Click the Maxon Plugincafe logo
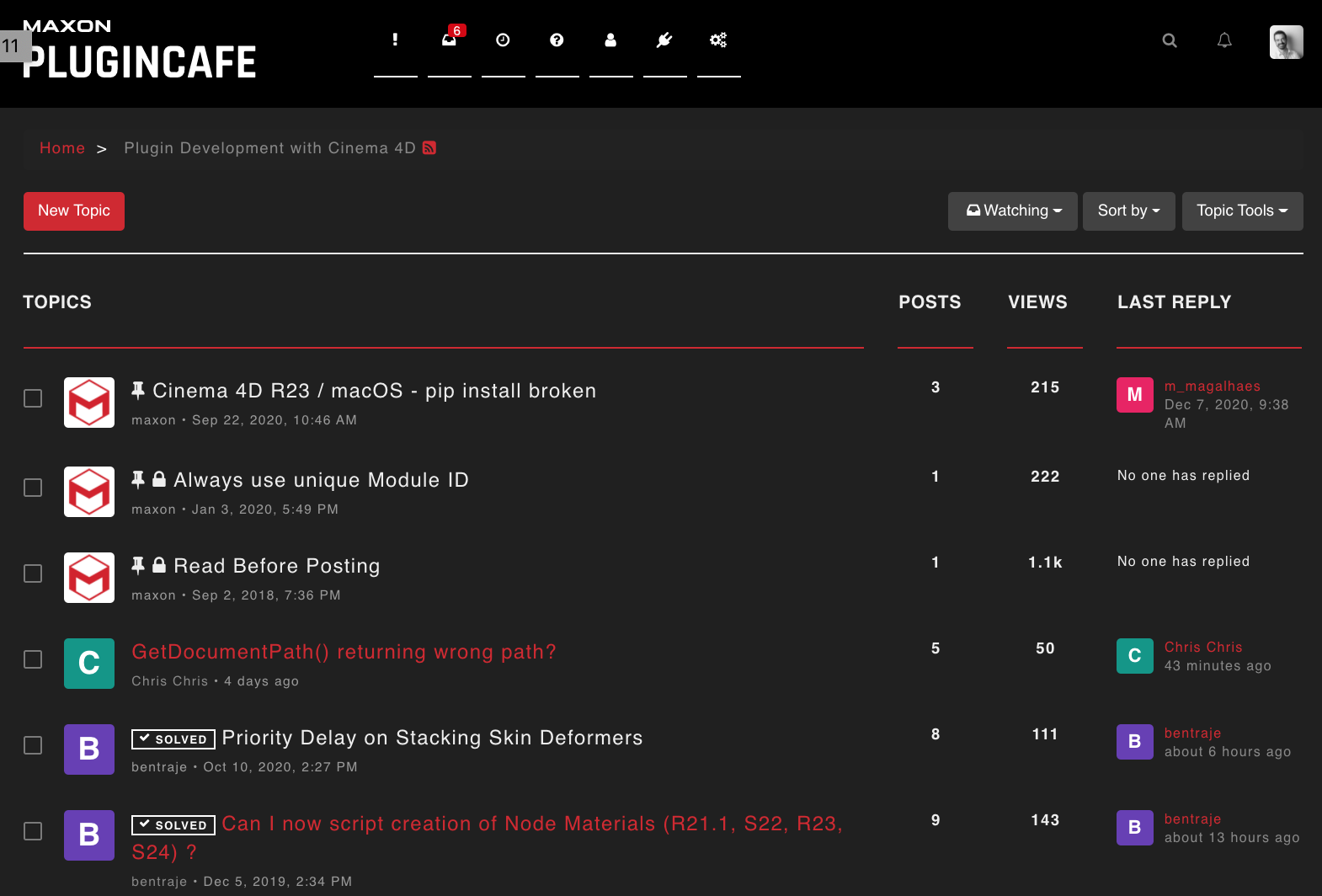1322x896 pixels. (139, 51)
